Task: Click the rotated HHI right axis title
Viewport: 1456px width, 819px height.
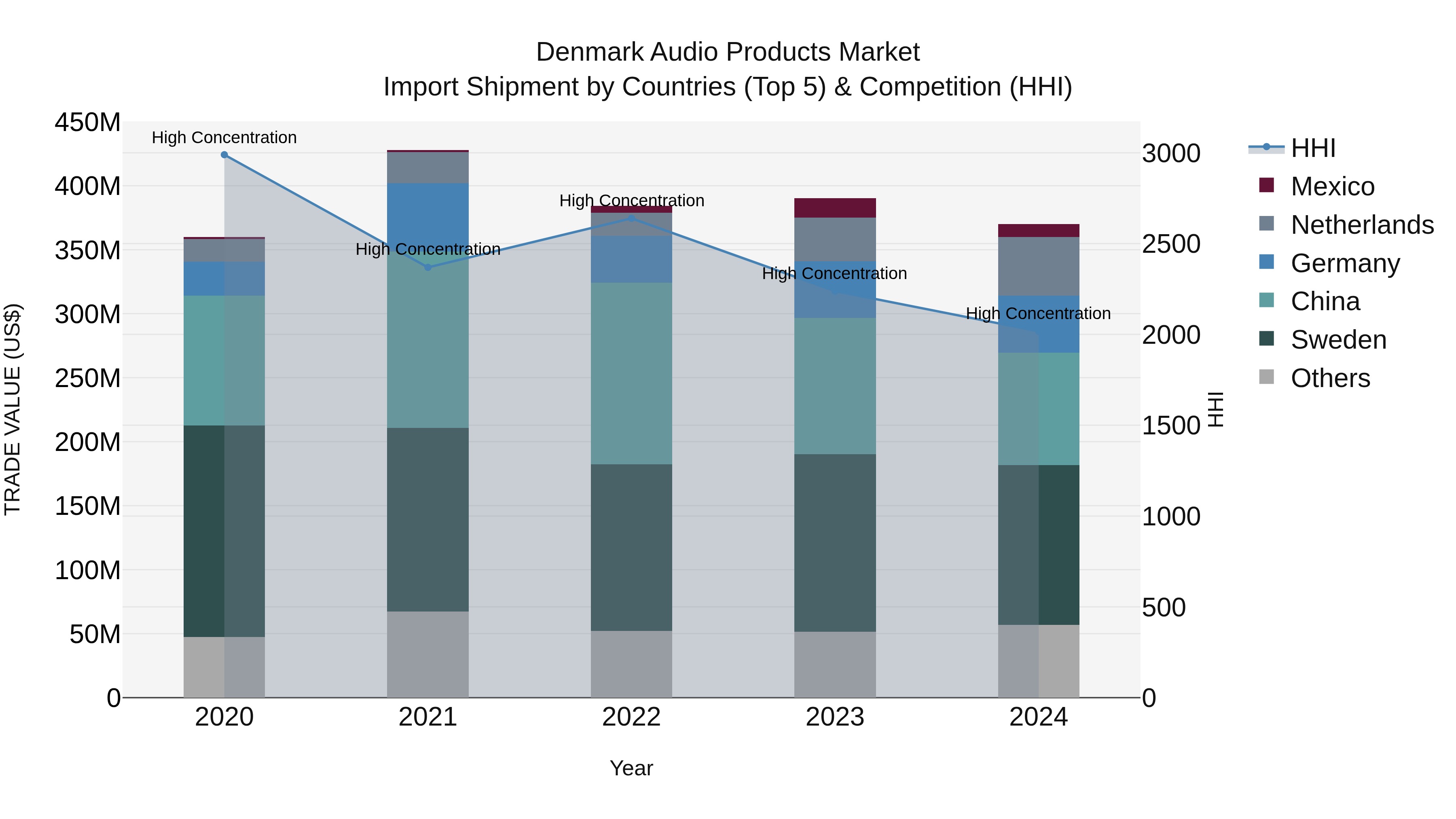Action: (x=1216, y=409)
